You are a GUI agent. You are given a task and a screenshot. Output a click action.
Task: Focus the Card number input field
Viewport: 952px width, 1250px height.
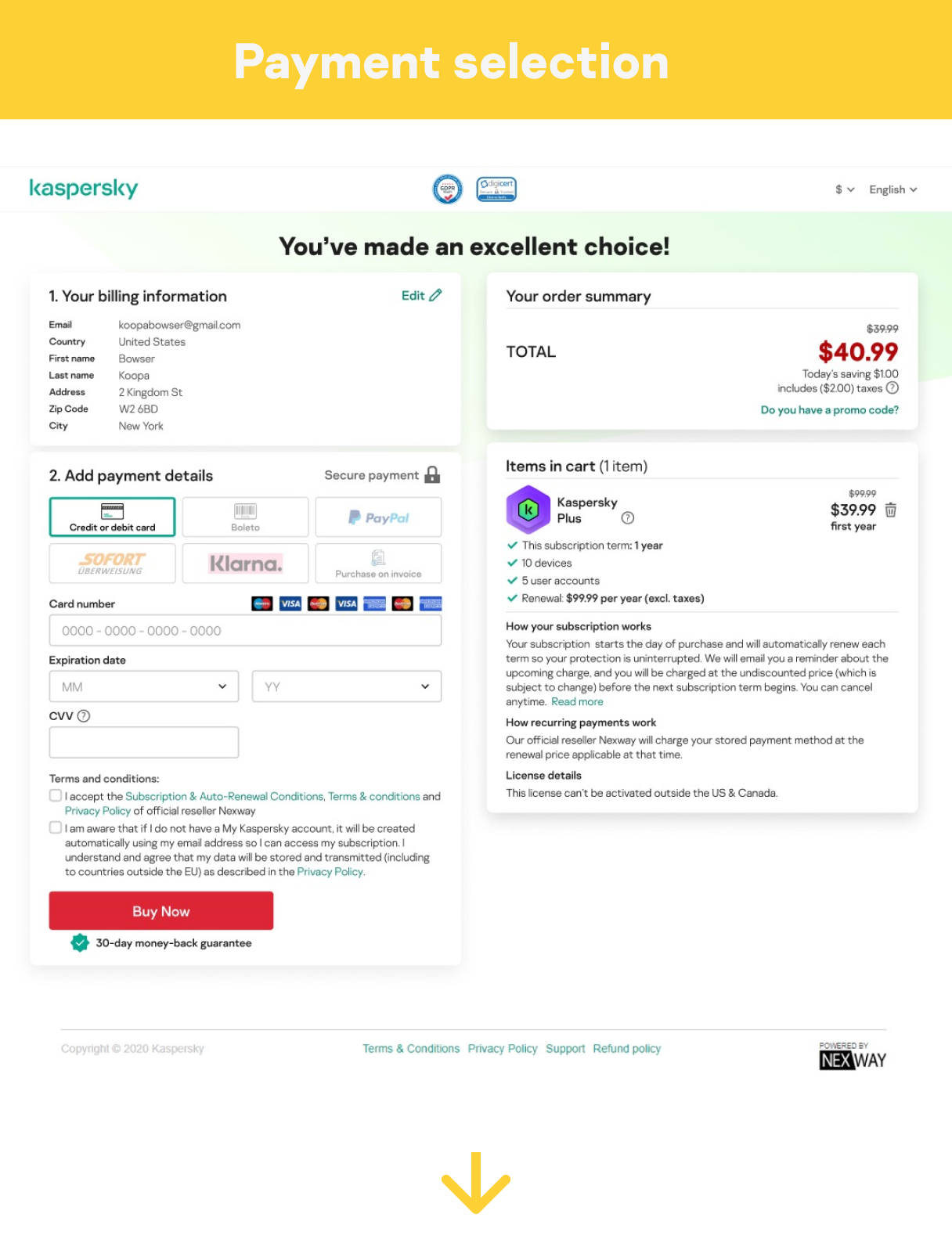click(245, 631)
